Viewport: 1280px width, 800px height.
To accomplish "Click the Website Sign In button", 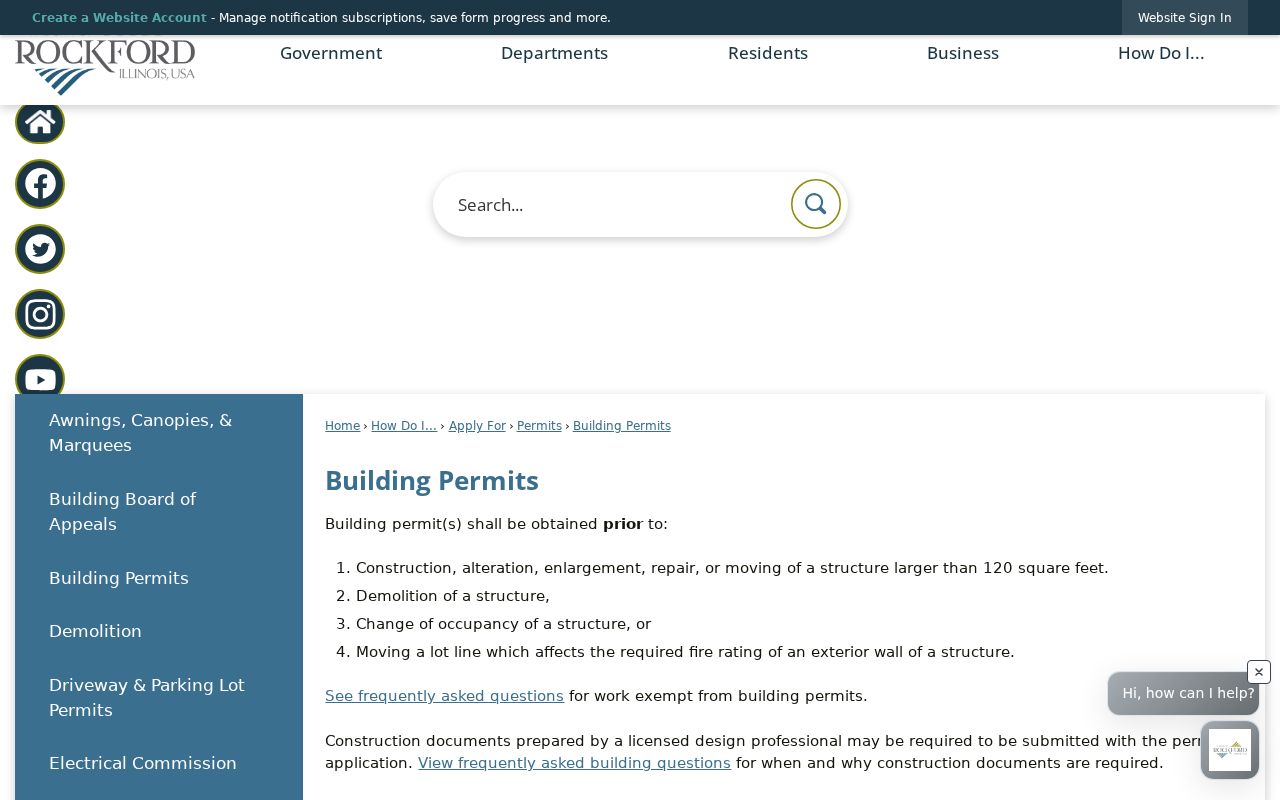I will tap(1184, 18).
